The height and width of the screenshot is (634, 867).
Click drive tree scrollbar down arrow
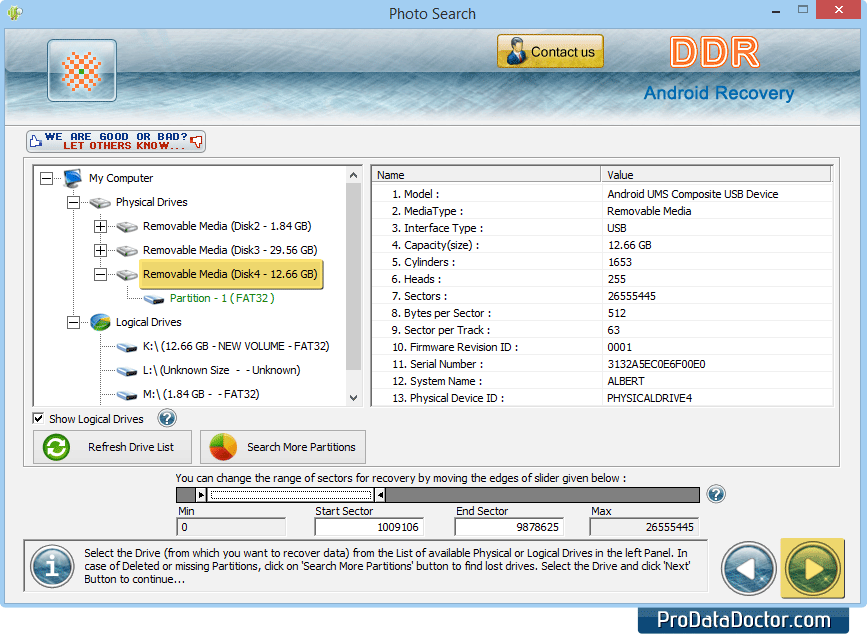pos(353,397)
